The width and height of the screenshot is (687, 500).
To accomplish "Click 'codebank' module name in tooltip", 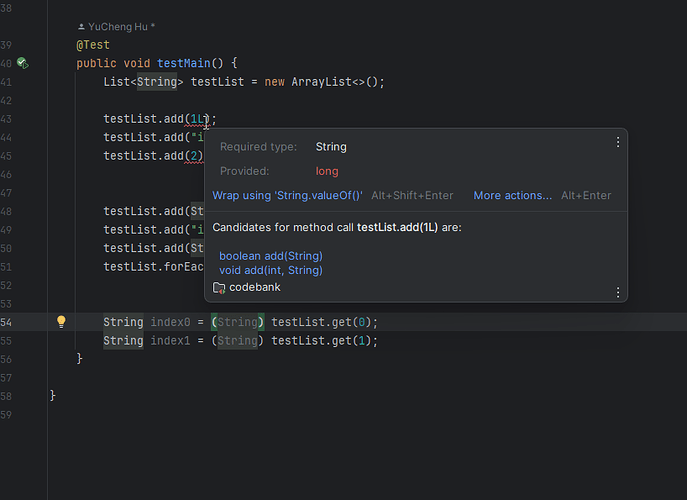I will point(255,287).
